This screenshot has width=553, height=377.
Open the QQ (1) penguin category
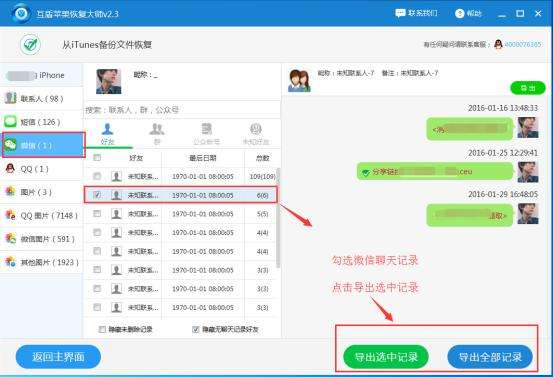click(41, 169)
